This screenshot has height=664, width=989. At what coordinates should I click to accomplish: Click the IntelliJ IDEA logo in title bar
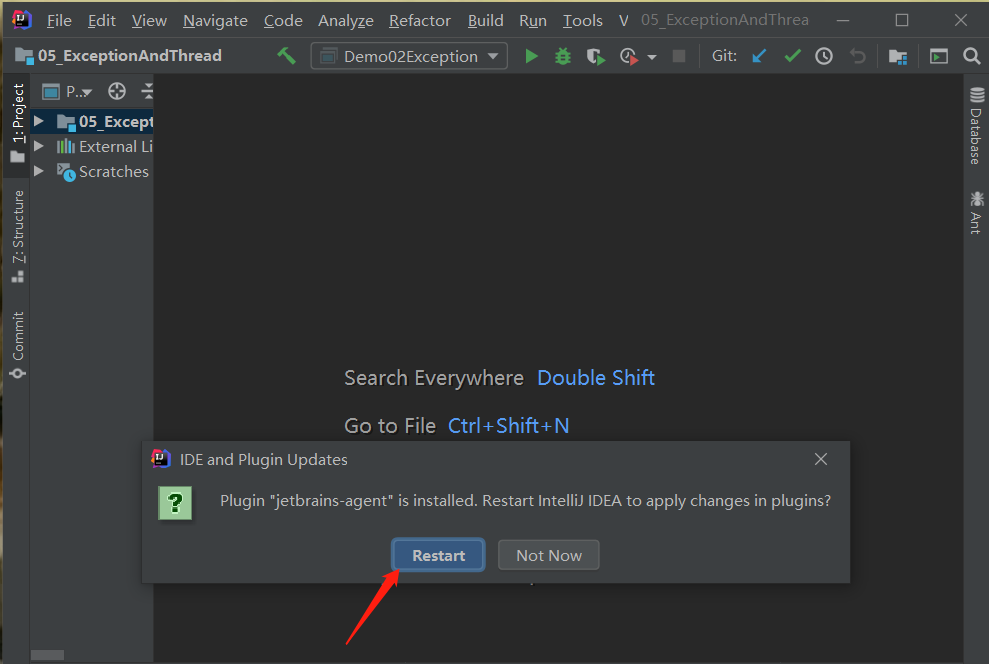(x=21, y=20)
